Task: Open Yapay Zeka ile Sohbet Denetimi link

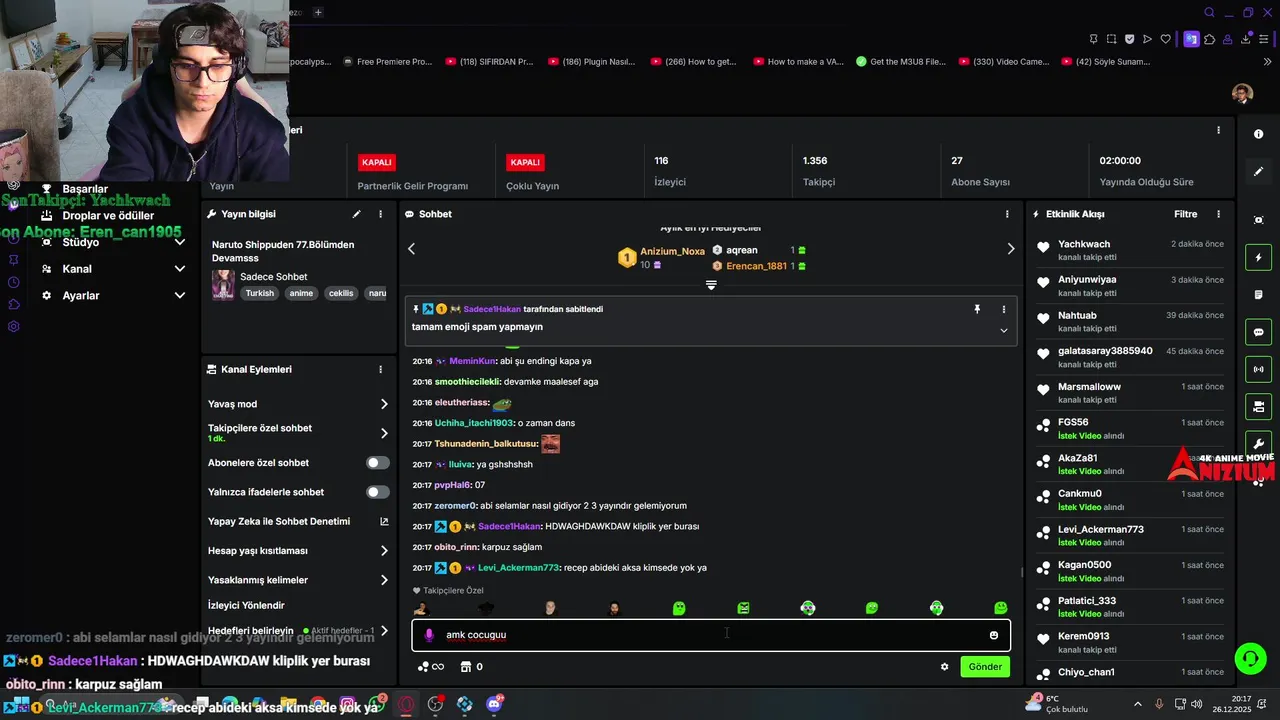Action: click(298, 521)
